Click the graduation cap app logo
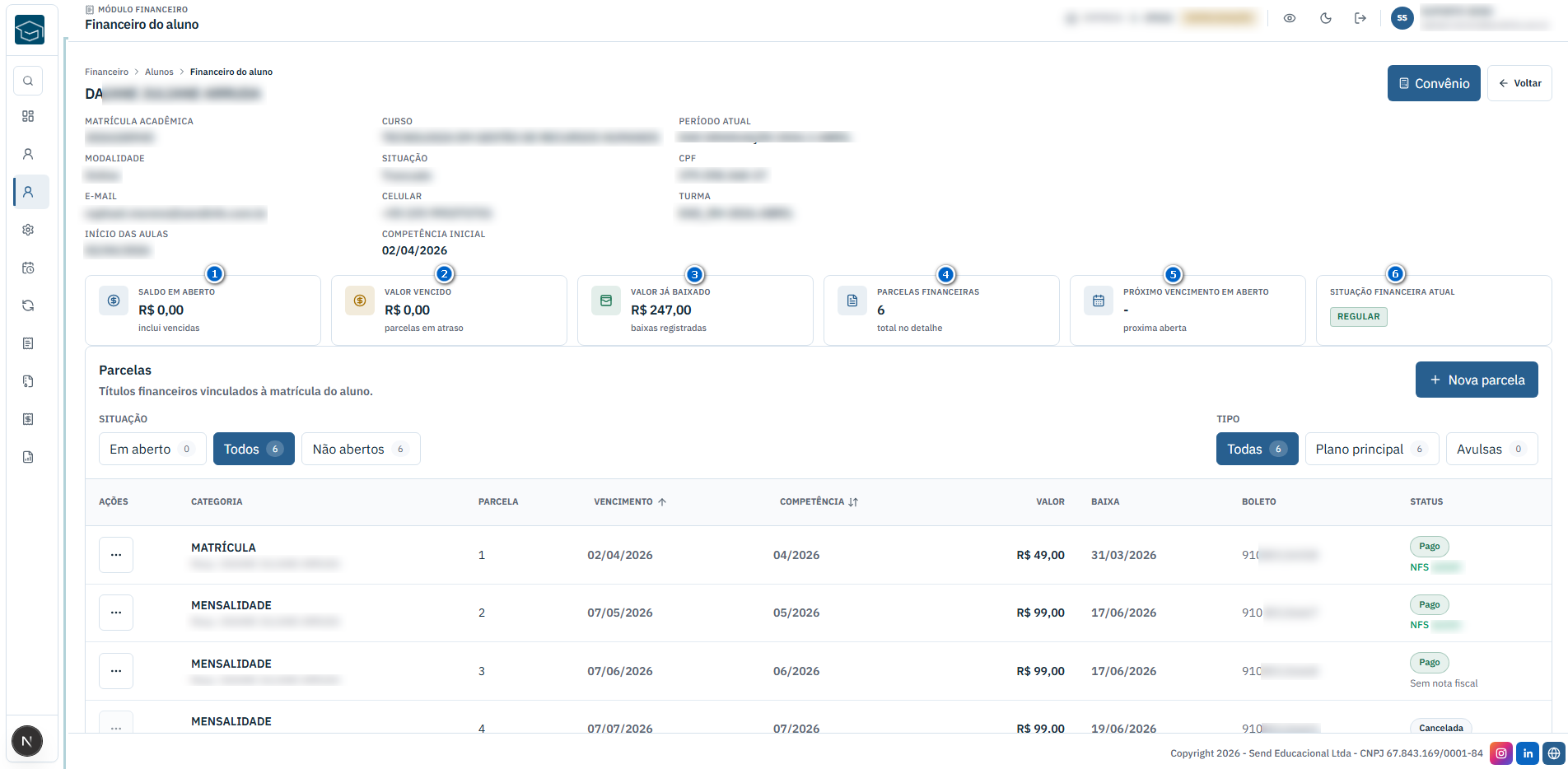 tap(30, 30)
